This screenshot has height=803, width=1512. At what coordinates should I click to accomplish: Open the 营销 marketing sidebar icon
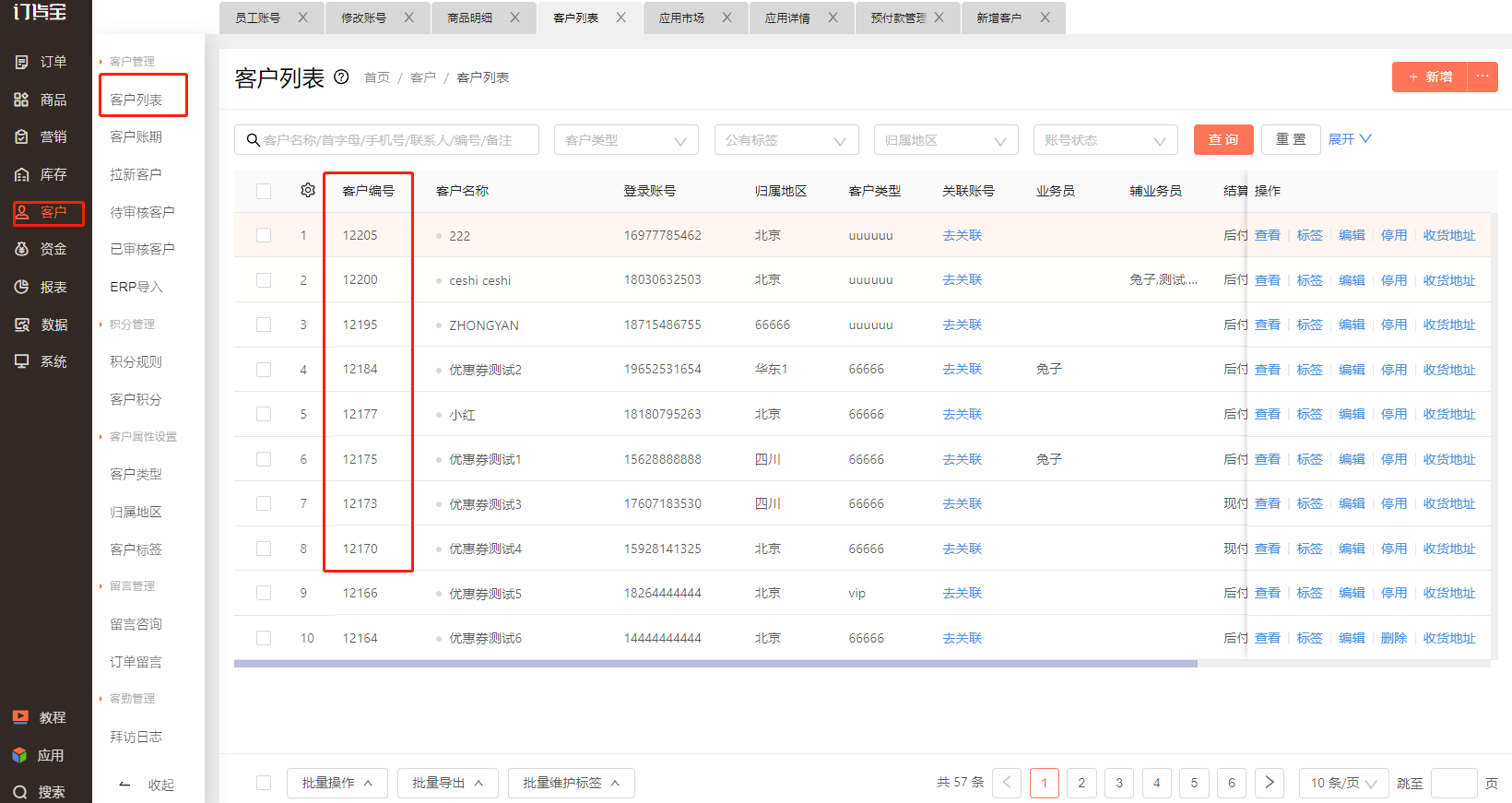pos(21,136)
